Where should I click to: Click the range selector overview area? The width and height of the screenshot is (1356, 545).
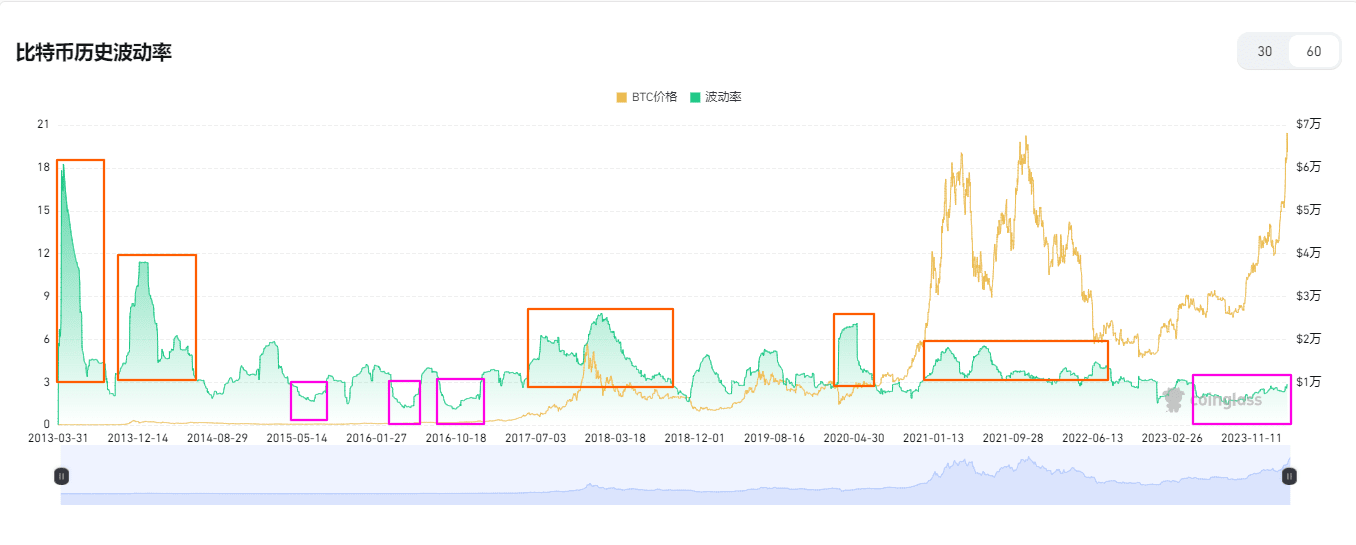[x=675, y=476]
